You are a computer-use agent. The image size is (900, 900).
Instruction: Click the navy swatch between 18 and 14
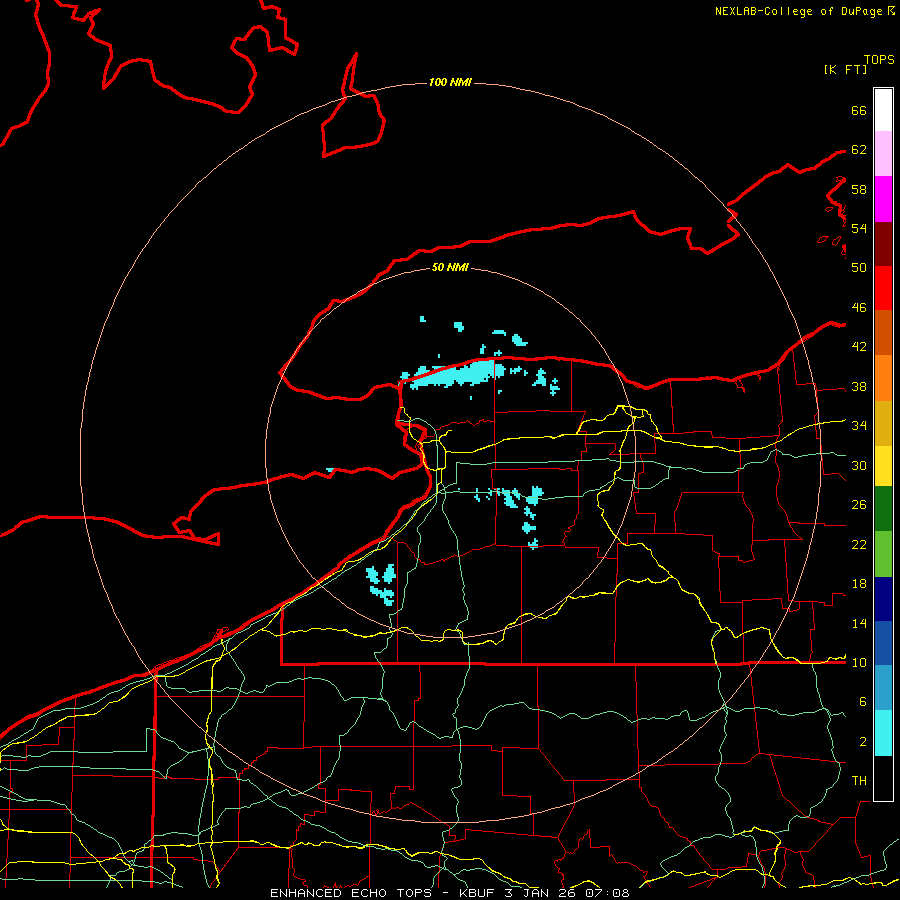[x=883, y=599]
